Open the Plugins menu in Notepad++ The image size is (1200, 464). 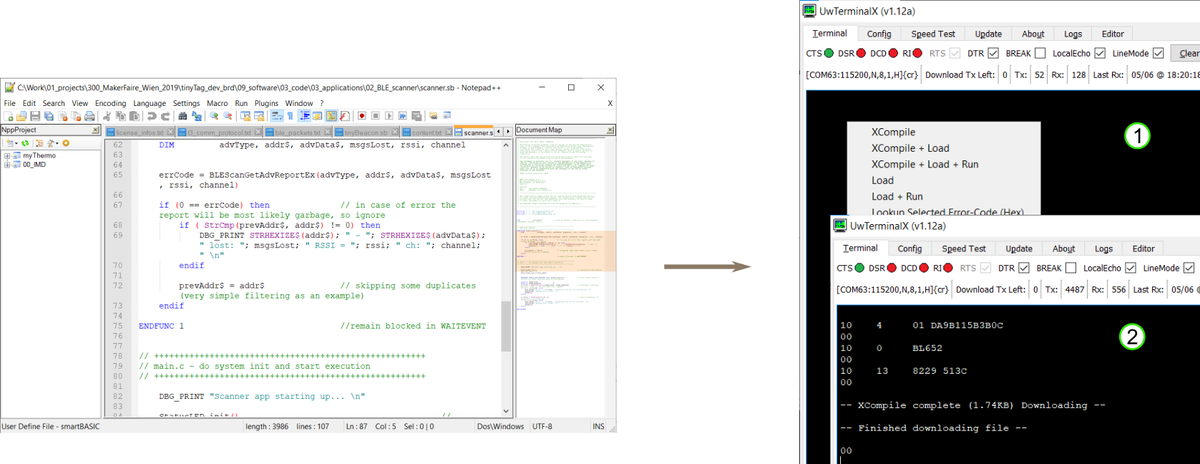coord(266,103)
